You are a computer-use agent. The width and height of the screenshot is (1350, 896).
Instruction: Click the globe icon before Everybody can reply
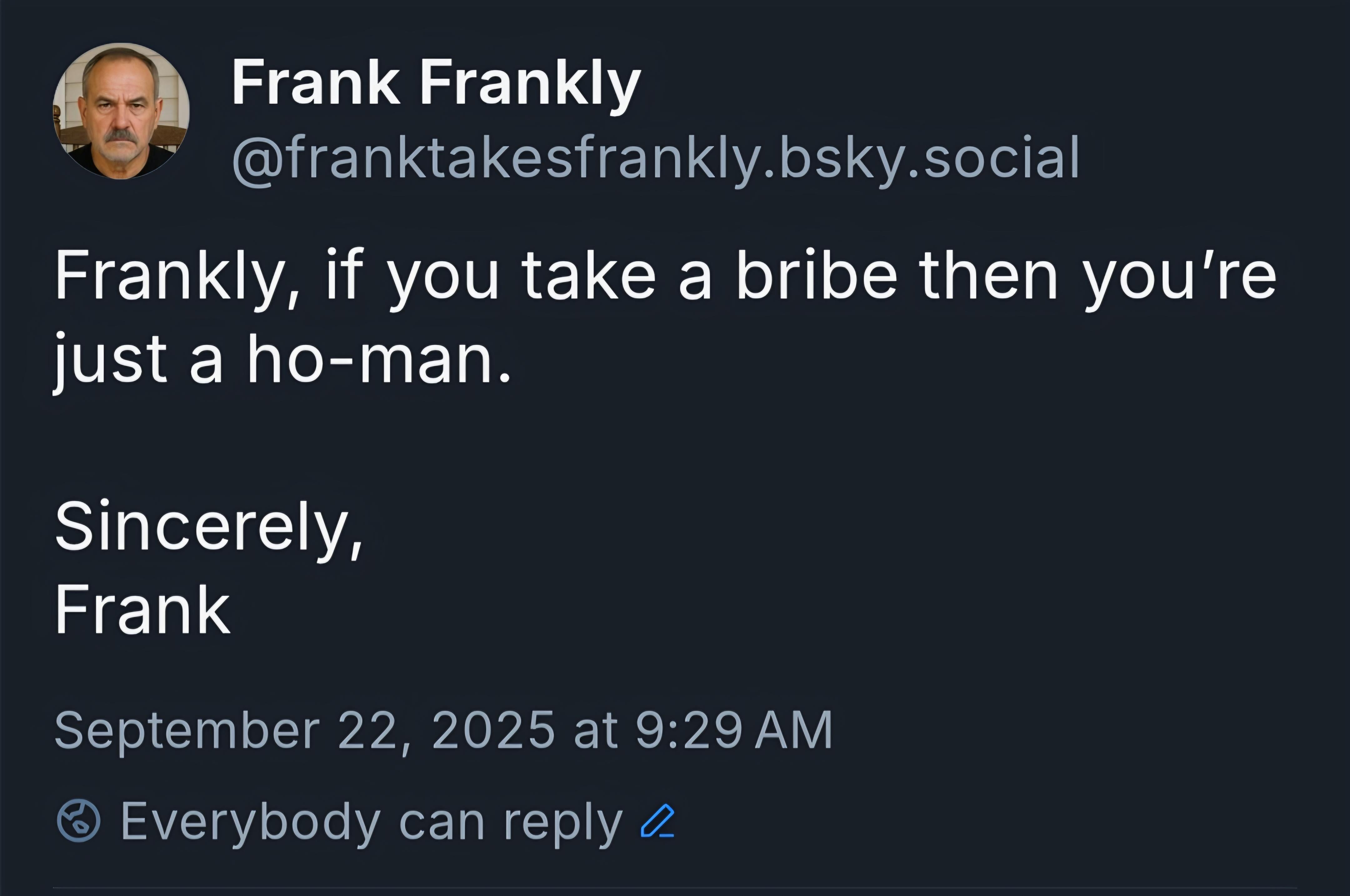coord(79,821)
